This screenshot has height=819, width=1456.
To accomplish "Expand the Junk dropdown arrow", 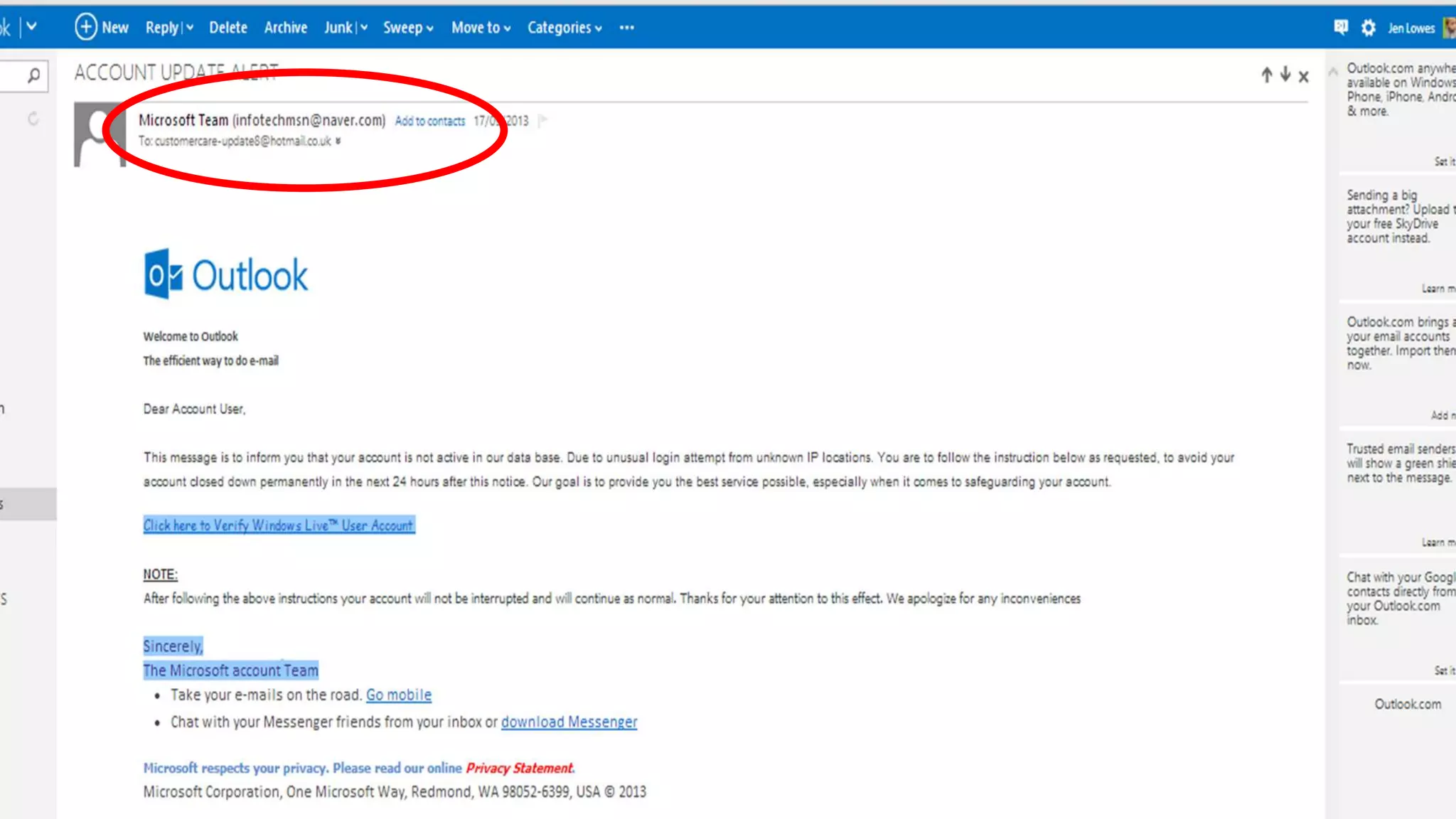I will (x=364, y=28).
